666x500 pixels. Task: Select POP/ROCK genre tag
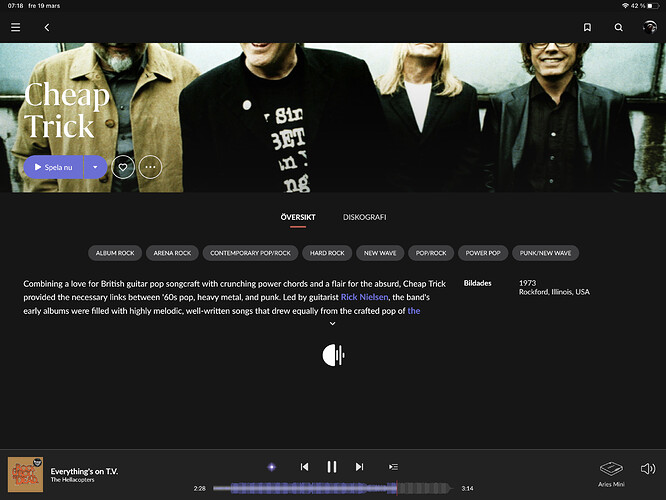coord(431,253)
